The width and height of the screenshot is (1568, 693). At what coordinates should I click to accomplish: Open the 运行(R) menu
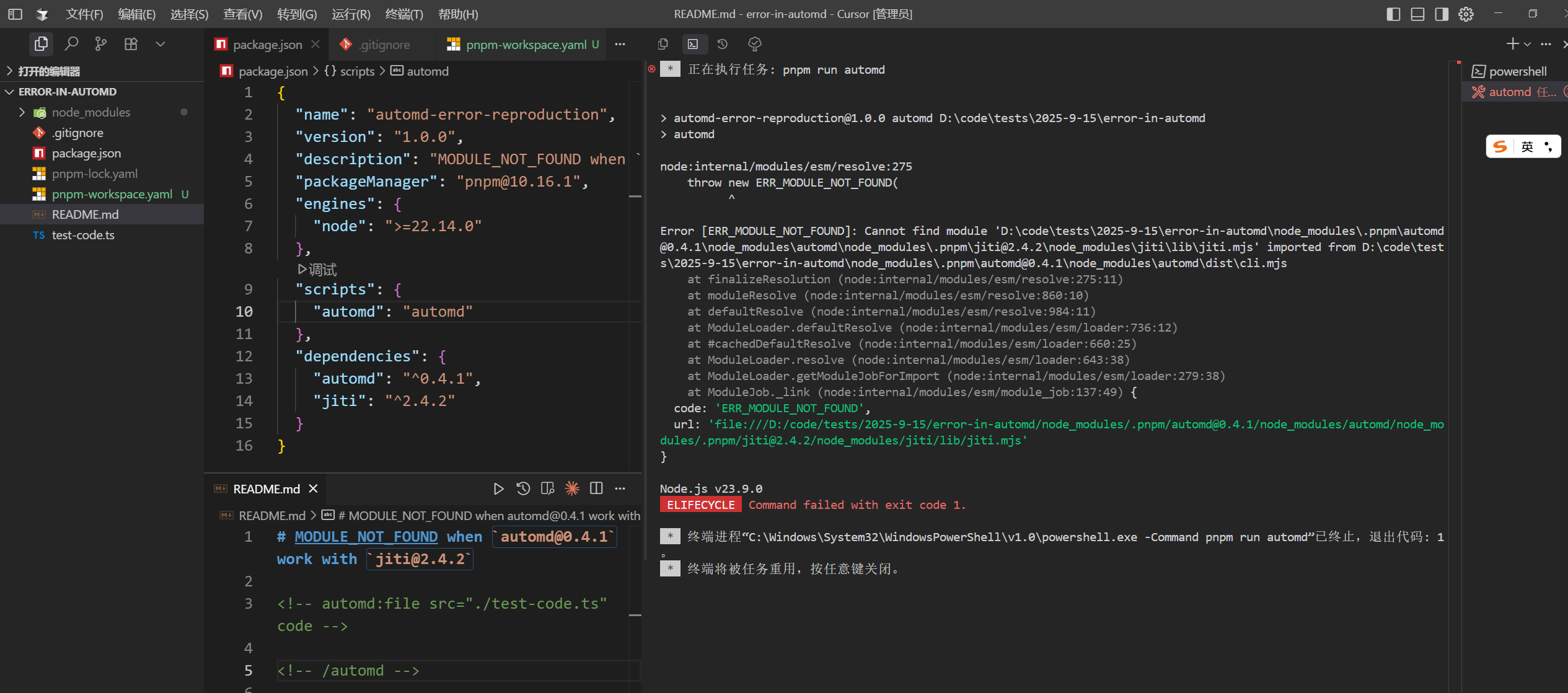pyautogui.click(x=351, y=14)
